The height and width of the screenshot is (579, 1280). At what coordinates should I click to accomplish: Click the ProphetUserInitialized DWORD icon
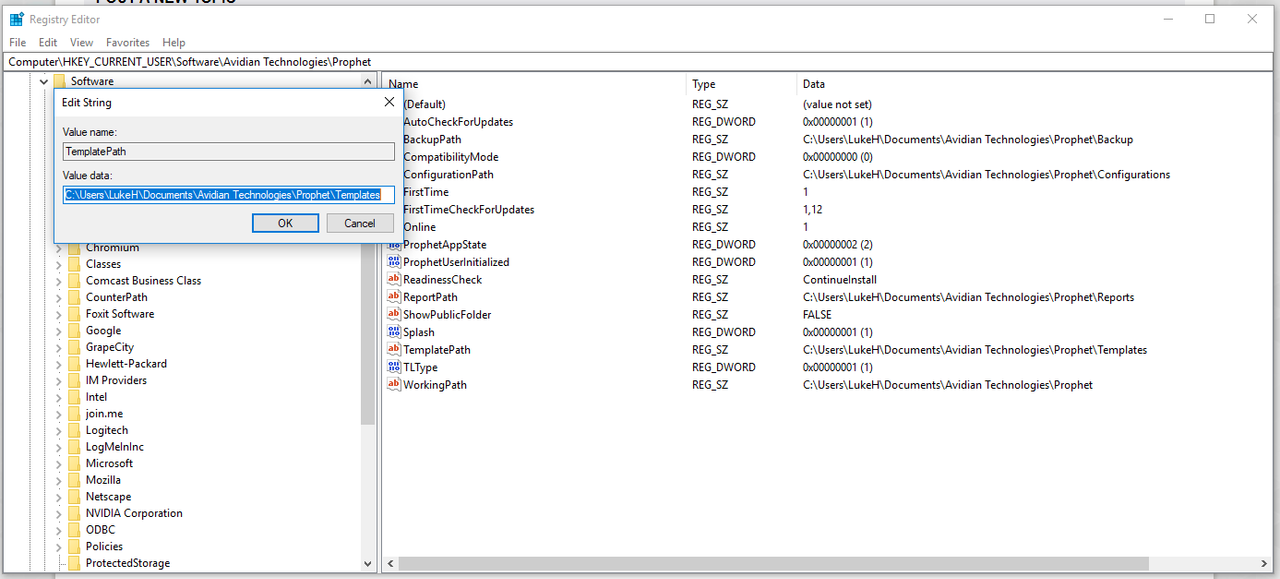pyautogui.click(x=394, y=262)
